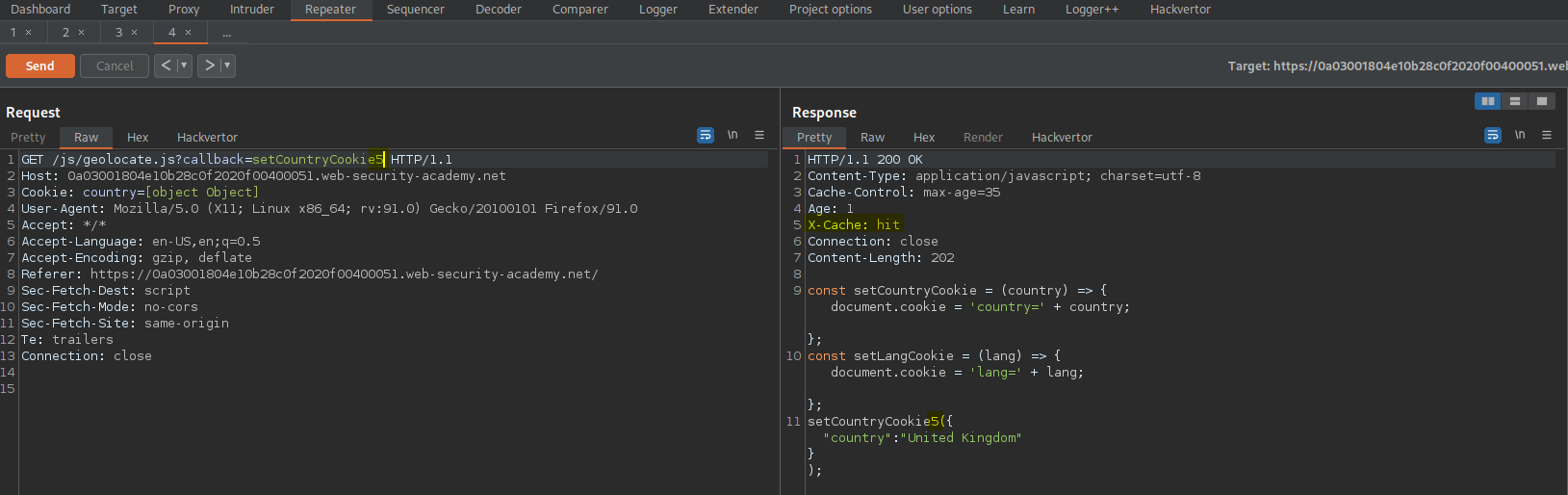Switch Response view to Pretty
The image size is (1568, 495).
click(814, 138)
